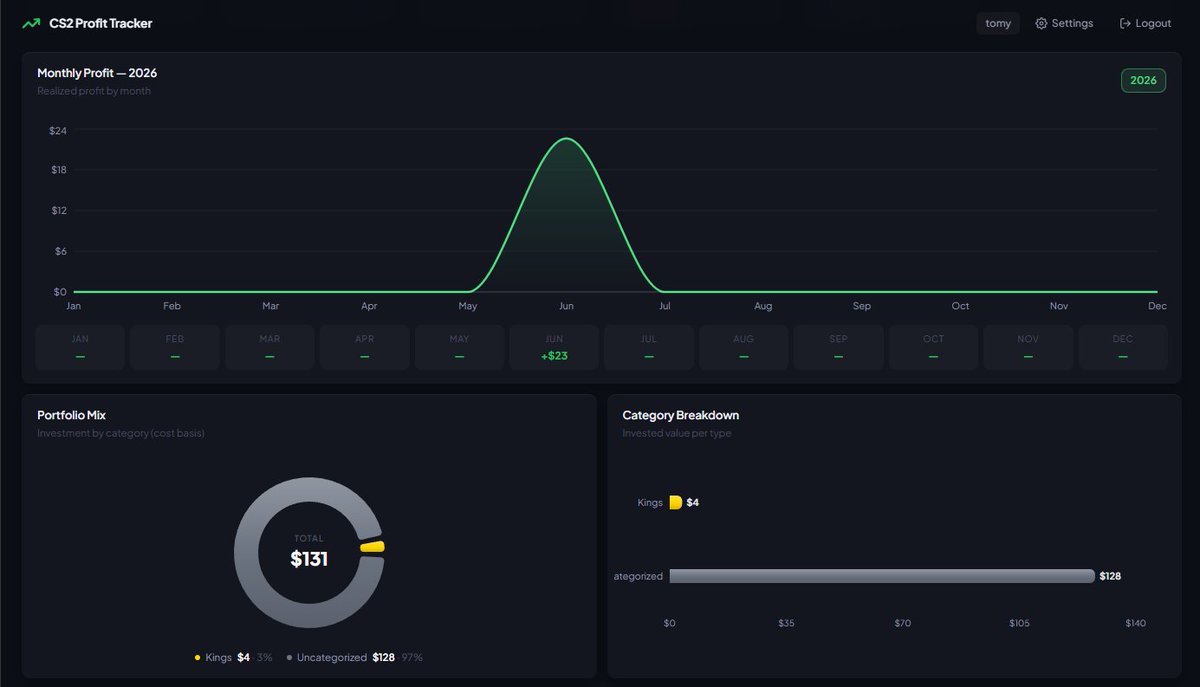Viewport: 1200px width, 687px height.
Task: Select the FEB month card
Action: tap(175, 347)
